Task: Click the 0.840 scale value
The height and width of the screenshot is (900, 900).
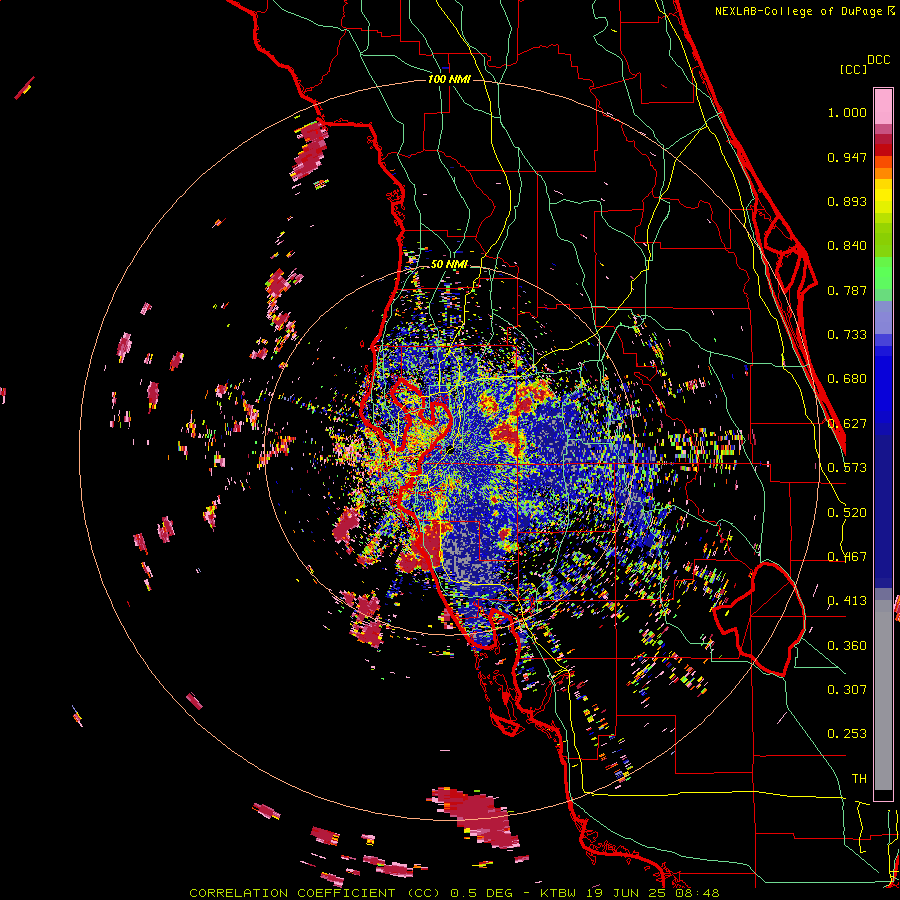Action: [847, 246]
